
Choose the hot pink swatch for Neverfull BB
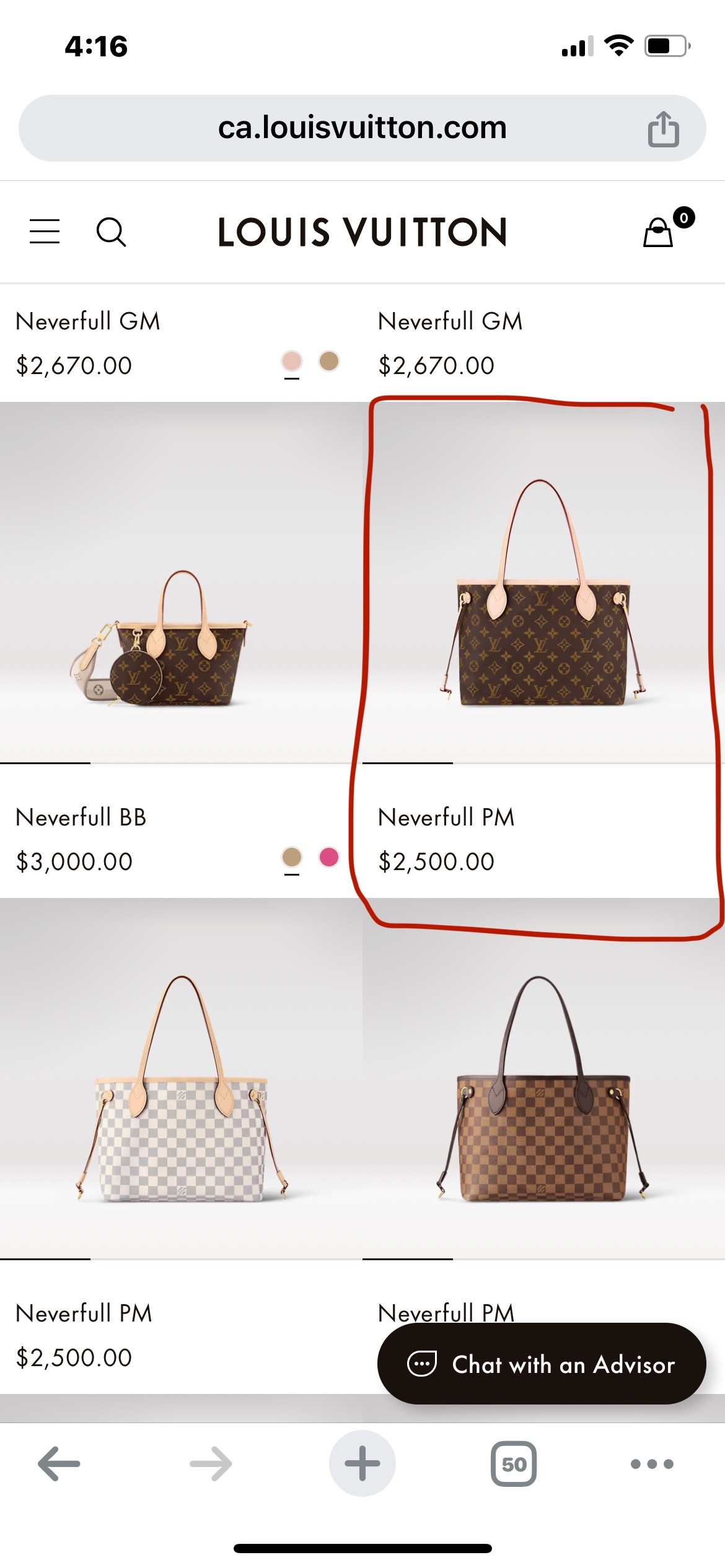329,857
